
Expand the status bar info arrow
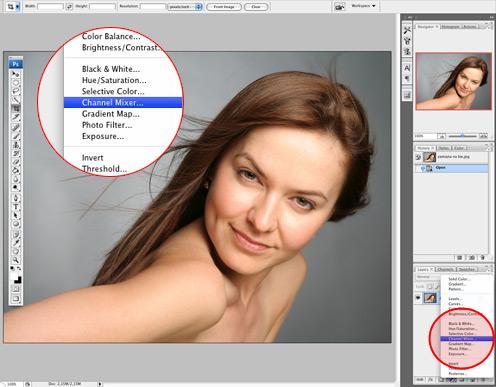(x=100, y=384)
